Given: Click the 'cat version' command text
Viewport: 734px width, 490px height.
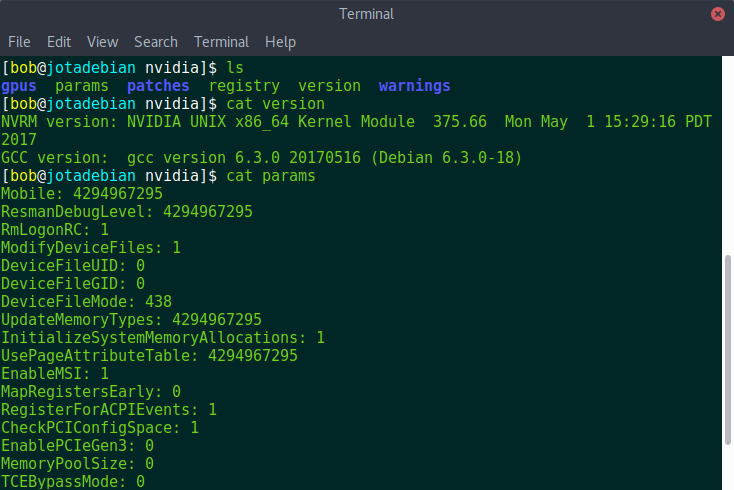Looking at the screenshot, I should click(276, 104).
